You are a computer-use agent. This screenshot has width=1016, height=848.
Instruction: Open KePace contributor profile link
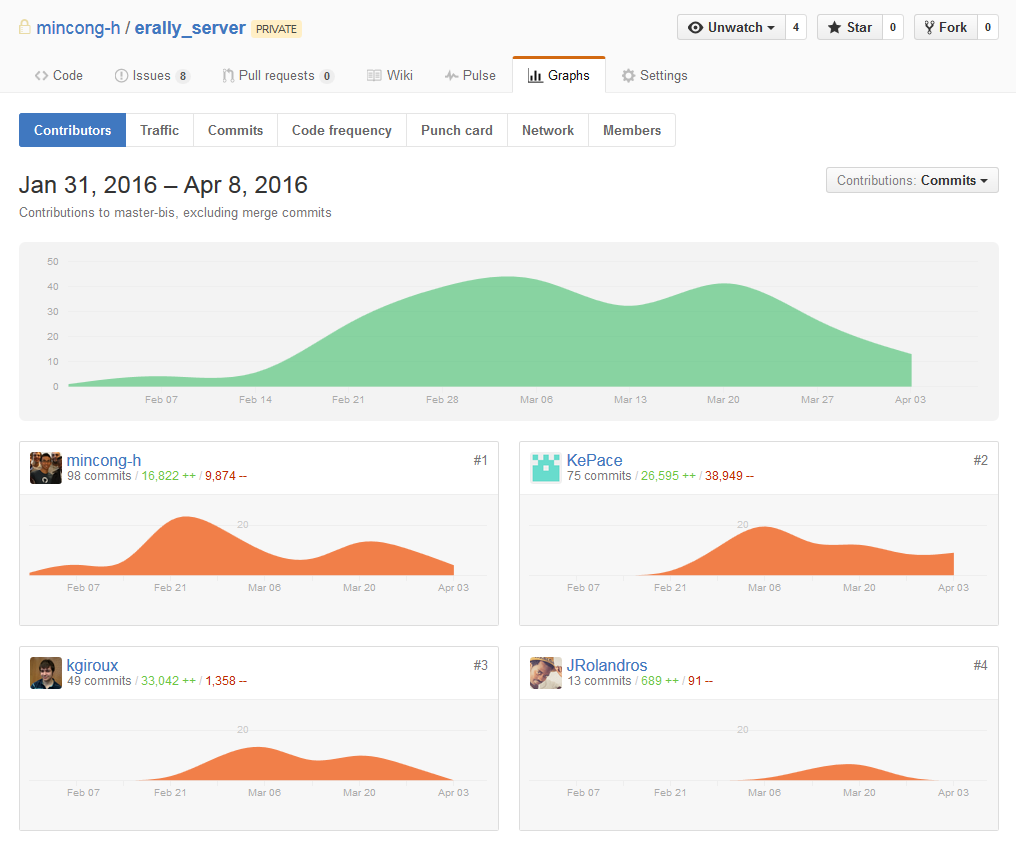[594, 460]
